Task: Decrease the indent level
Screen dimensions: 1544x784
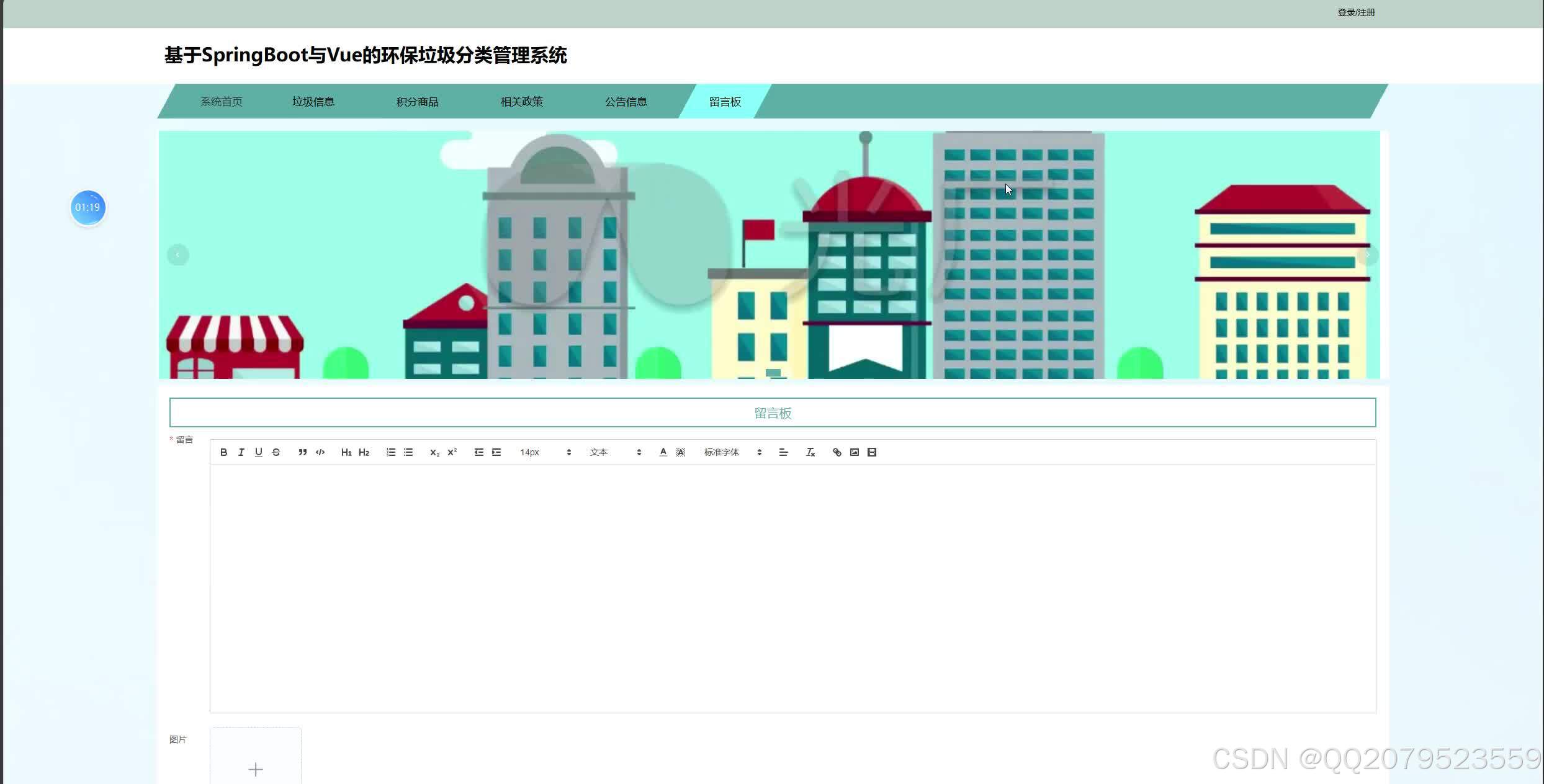Action: click(x=478, y=452)
